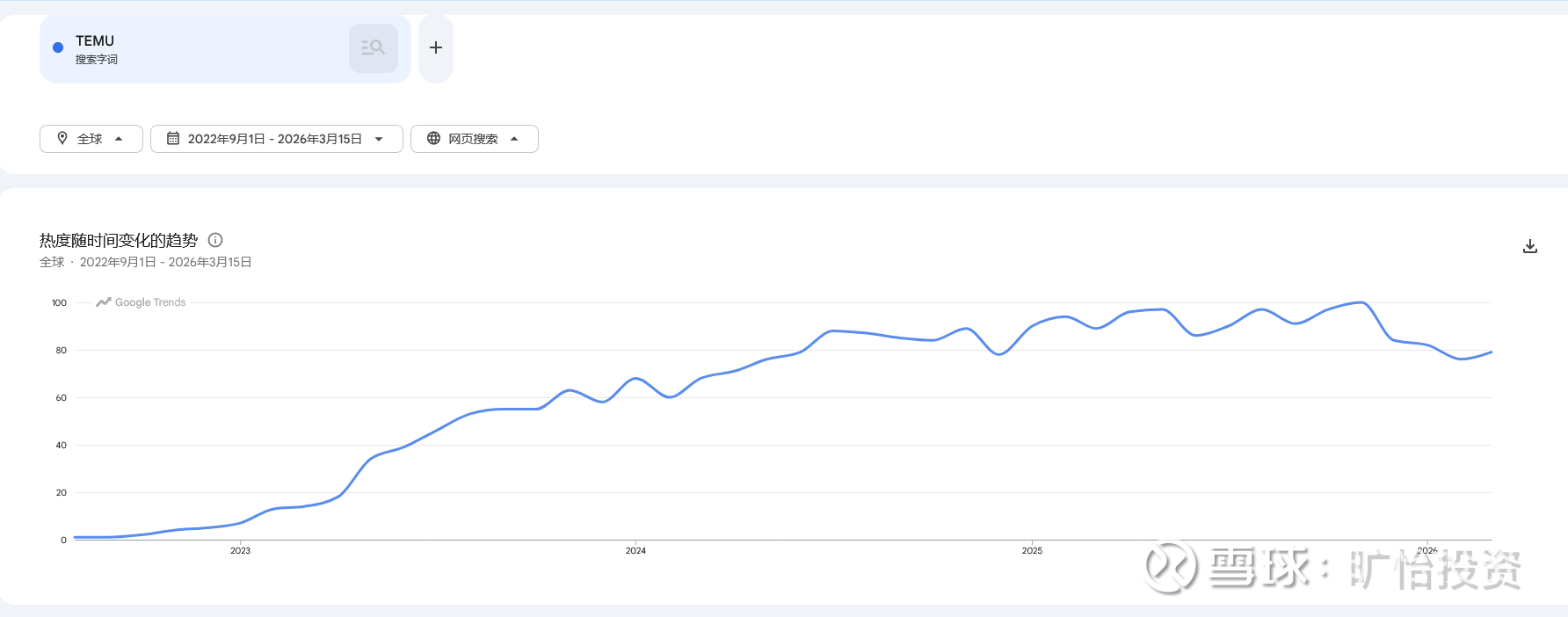
Task: Click the 网页搜索 filter label
Action: tap(473, 139)
